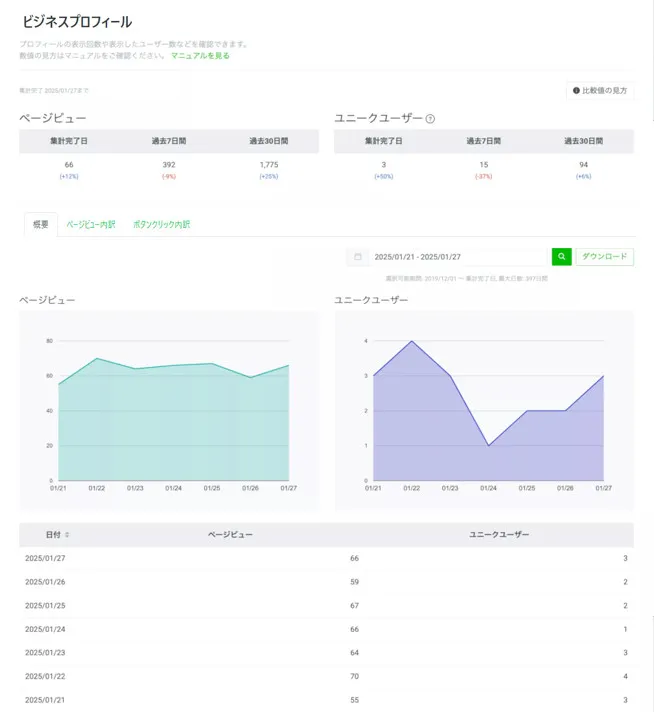The width and height of the screenshot is (654, 712).
Task: Click the 過去30日間 page view value 1,775
Action: 268,164
